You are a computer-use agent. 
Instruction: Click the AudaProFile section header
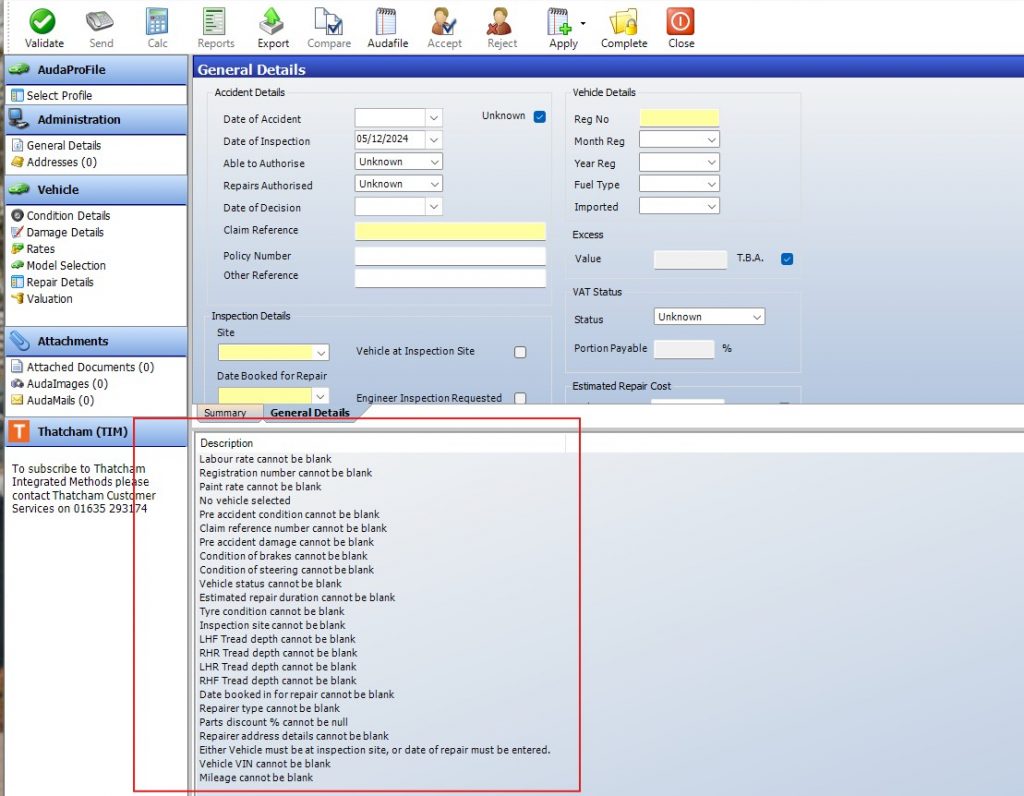coord(96,69)
